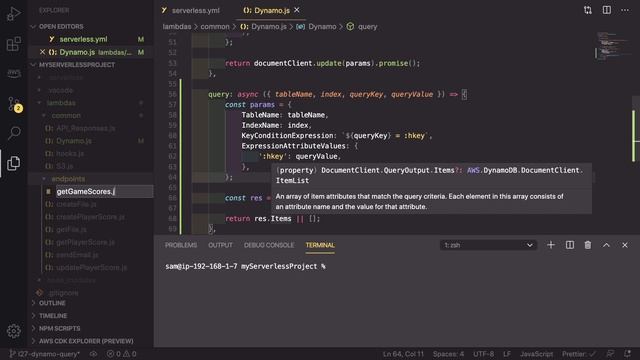Open the Manage settings gear
Viewport: 640px width, 360px height.
pyautogui.click(x=13, y=331)
